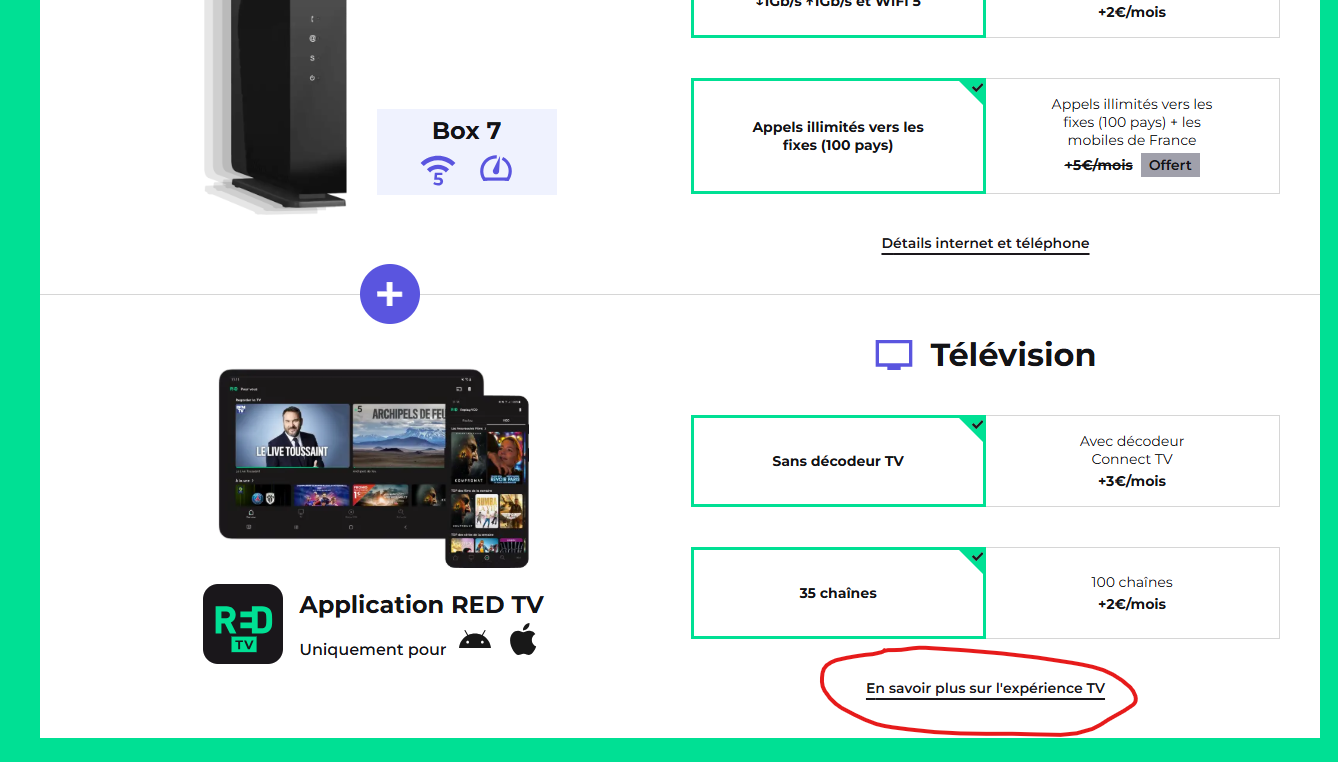This screenshot has width=1338, height=762.
Task: Select Appels illimités vers les fixes option
Action: click(838, 136)
